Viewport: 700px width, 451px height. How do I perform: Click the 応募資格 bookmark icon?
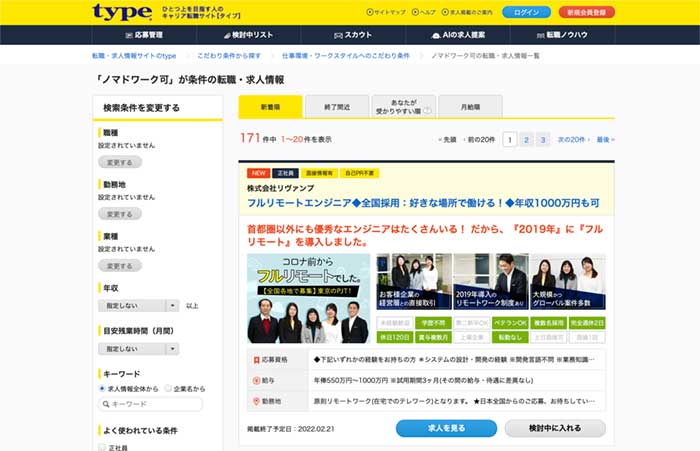(256, 360)
